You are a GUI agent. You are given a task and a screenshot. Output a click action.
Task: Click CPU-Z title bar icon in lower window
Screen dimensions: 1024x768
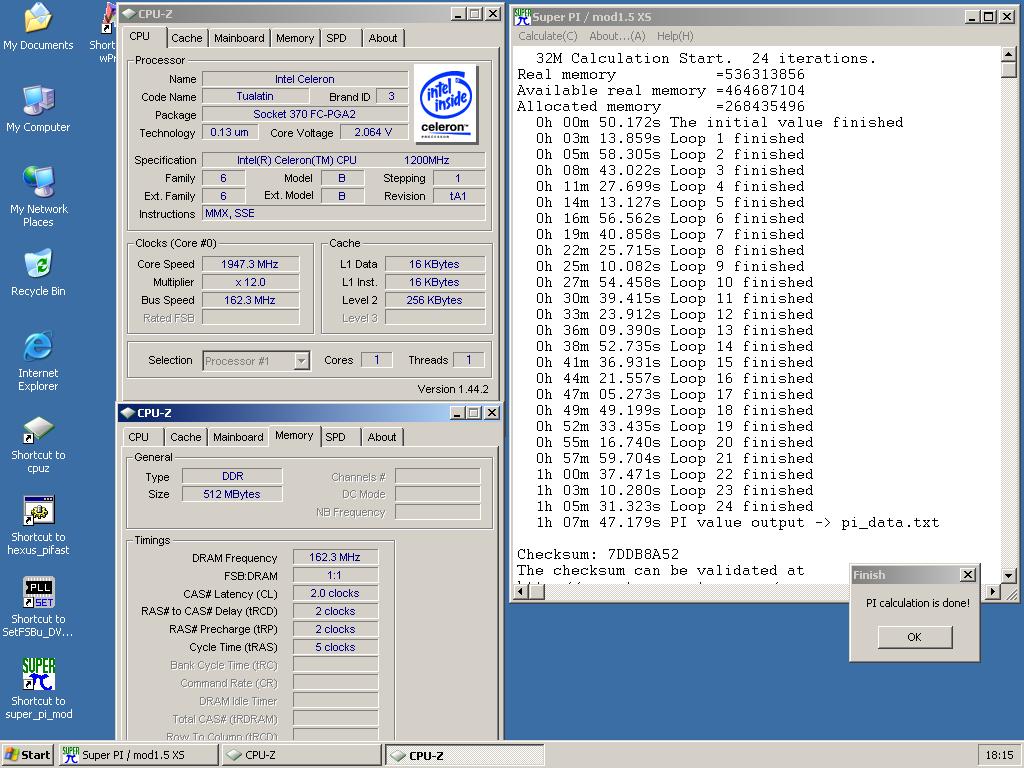coord(127,413)
